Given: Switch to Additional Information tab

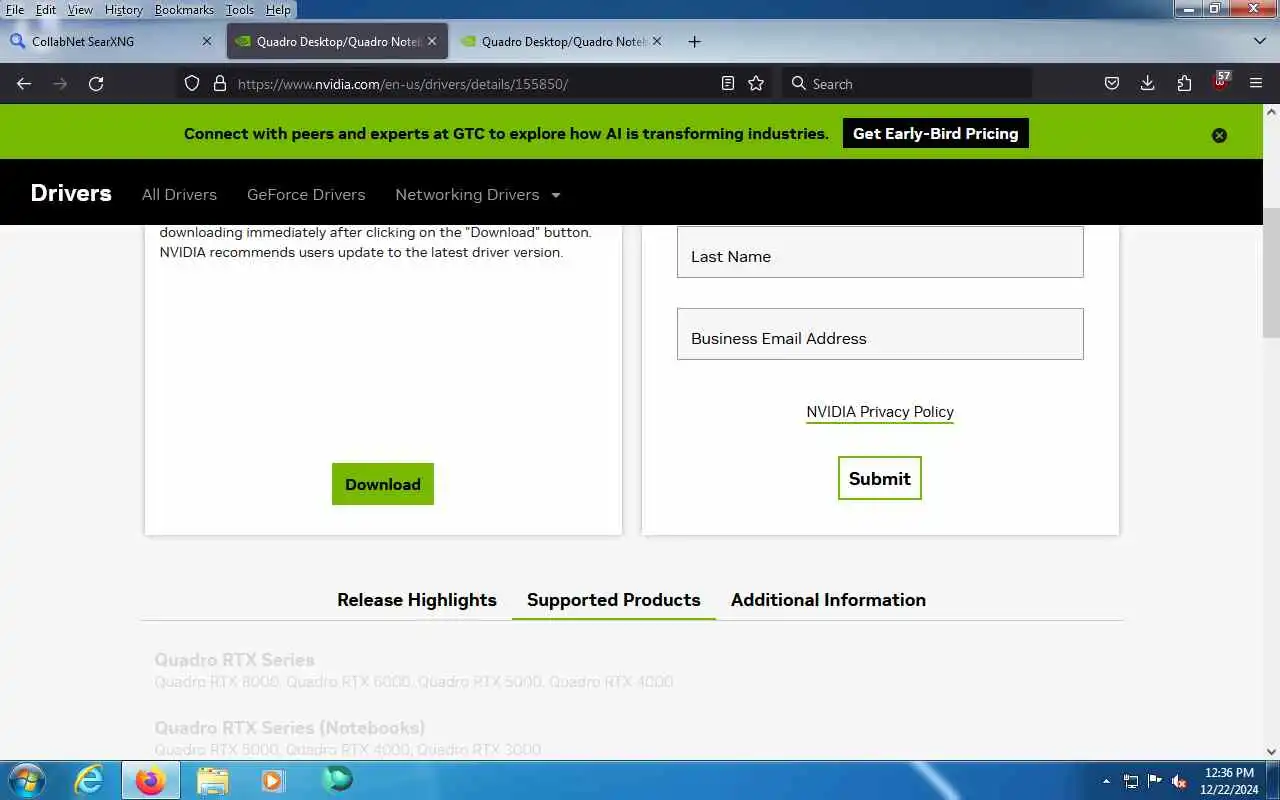Looking at the screenshot, I should pos(828,600).
